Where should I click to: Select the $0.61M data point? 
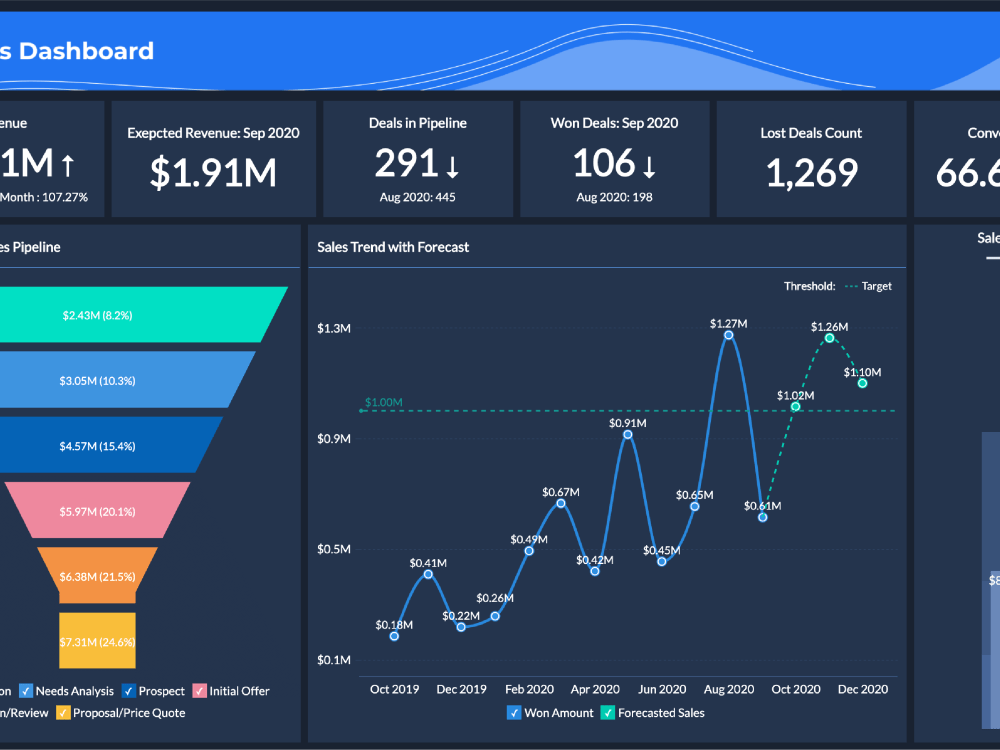[762, 517]
